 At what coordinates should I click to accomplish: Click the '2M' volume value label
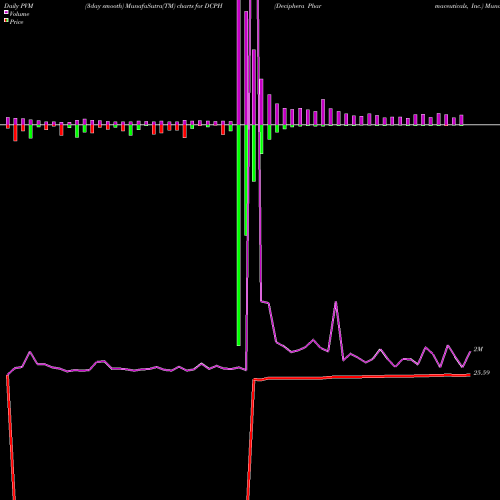(x=478, y=349)
